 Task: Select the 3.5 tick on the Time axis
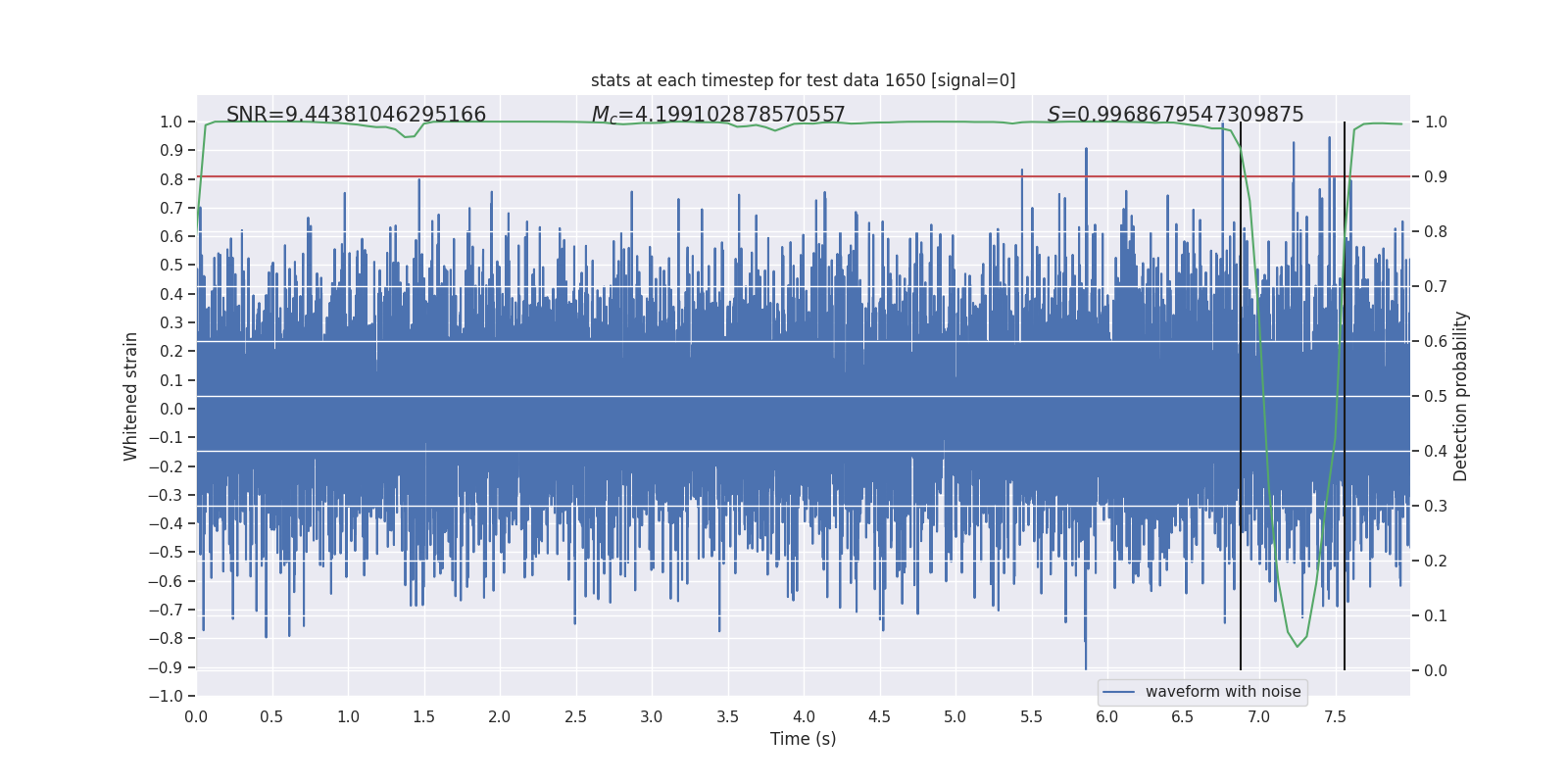tap(728, 716)
